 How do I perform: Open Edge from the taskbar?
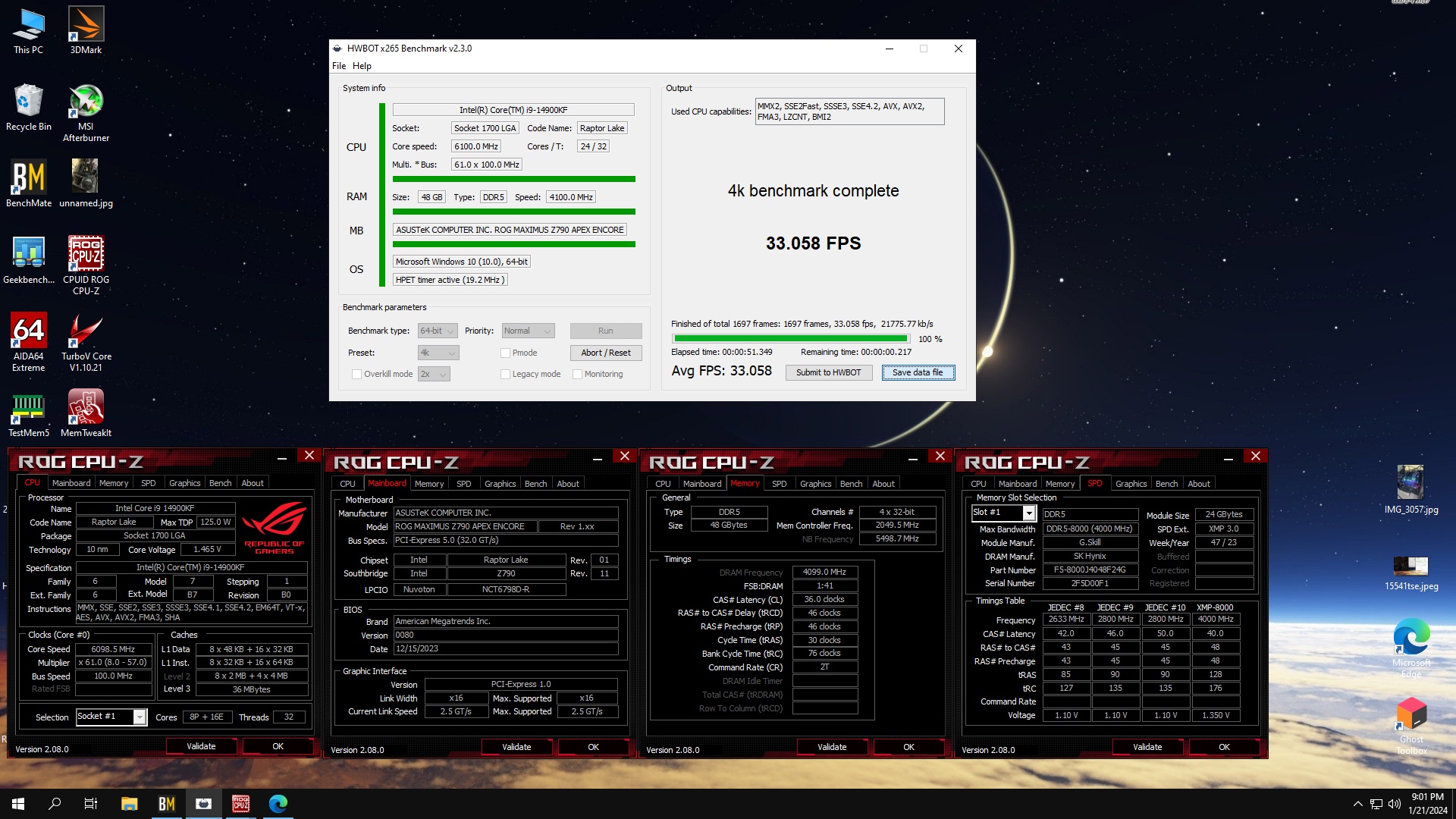click(278, 804)
